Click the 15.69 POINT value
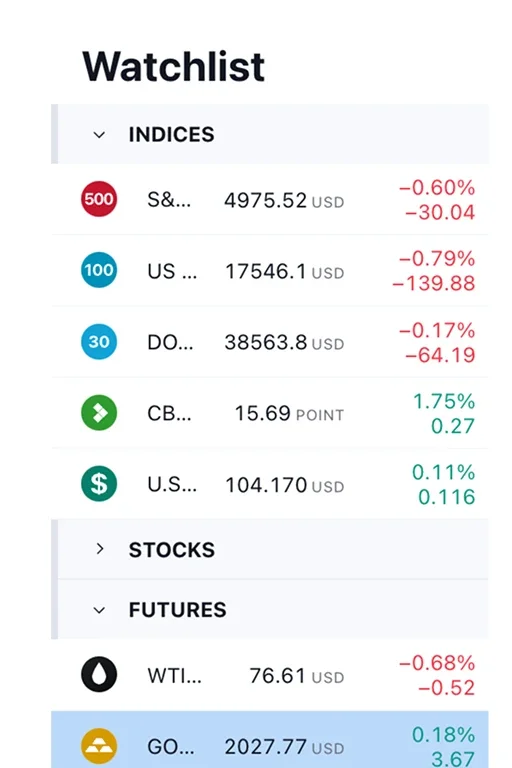This screenshot has width=512, height=768. [289, 414]
